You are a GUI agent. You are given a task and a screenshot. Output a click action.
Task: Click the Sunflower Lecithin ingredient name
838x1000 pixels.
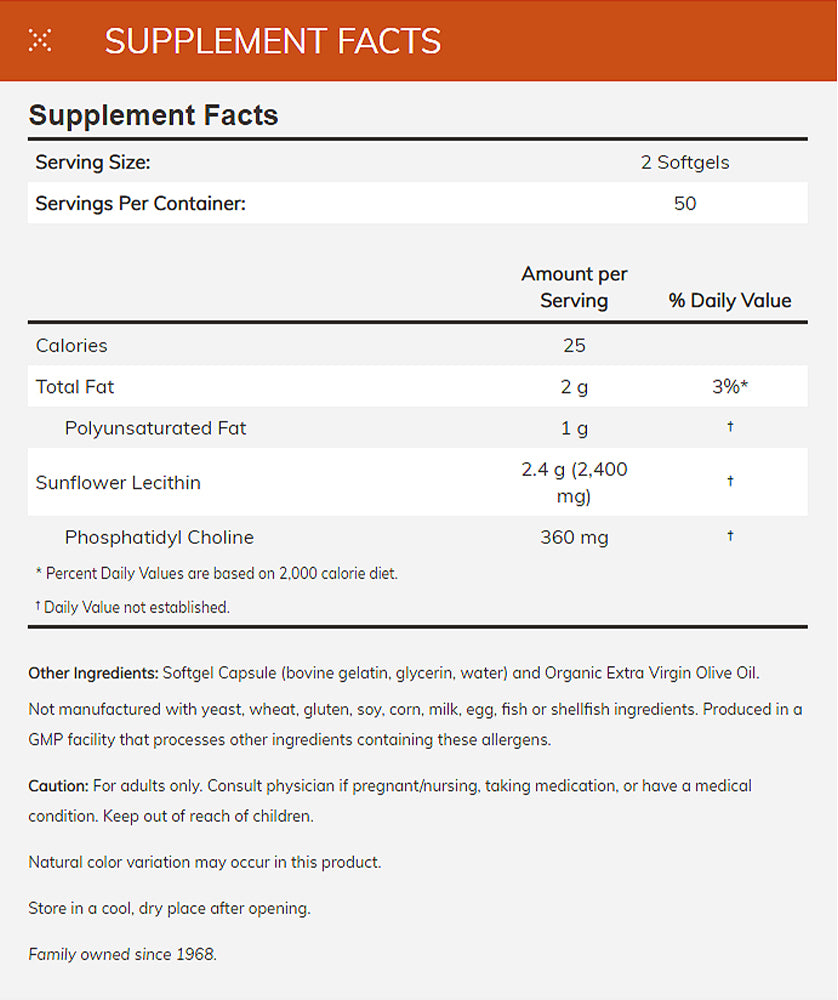pyautogui.click(x=118, y=482)
